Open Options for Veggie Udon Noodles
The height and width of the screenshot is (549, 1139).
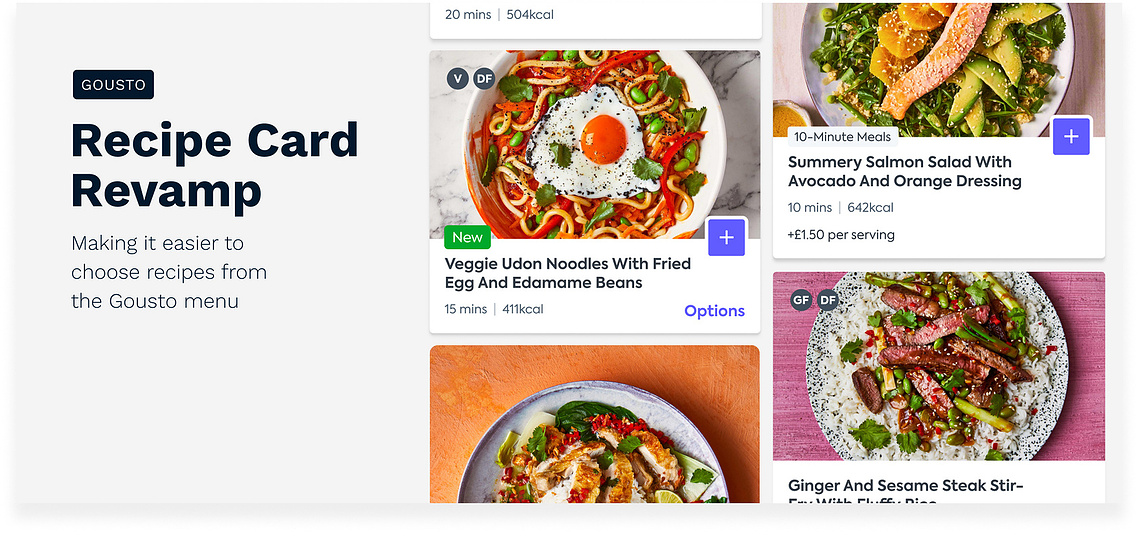pyautogui.click(x=715, y=311)
